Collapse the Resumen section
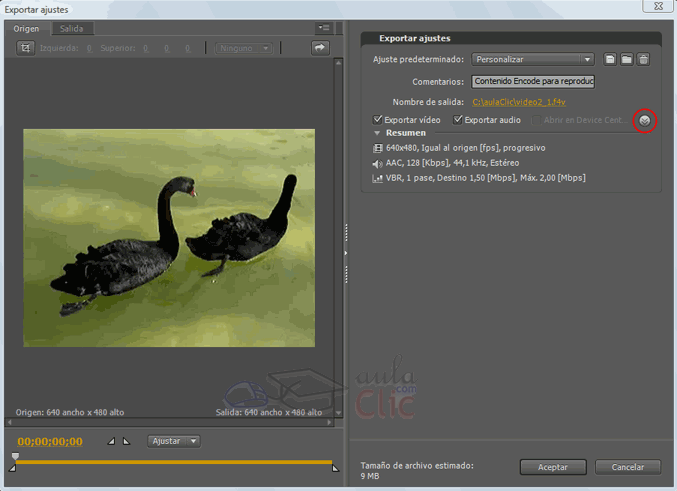677x491 pixels. coord(378,133)
